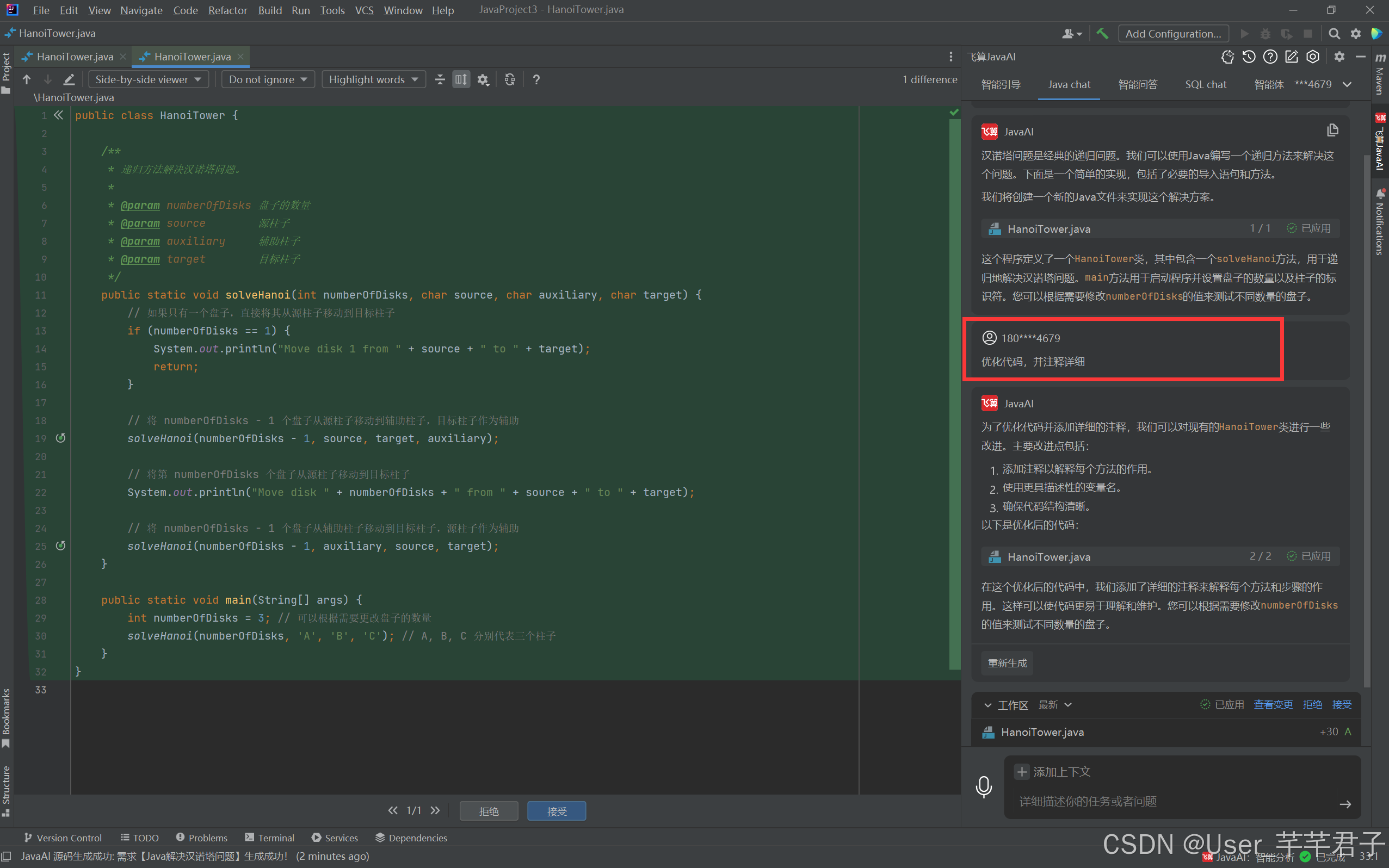Click the 查看变更 link
The width and height of the screenshot is (1389, 868).
click(x=1273, y=704)
